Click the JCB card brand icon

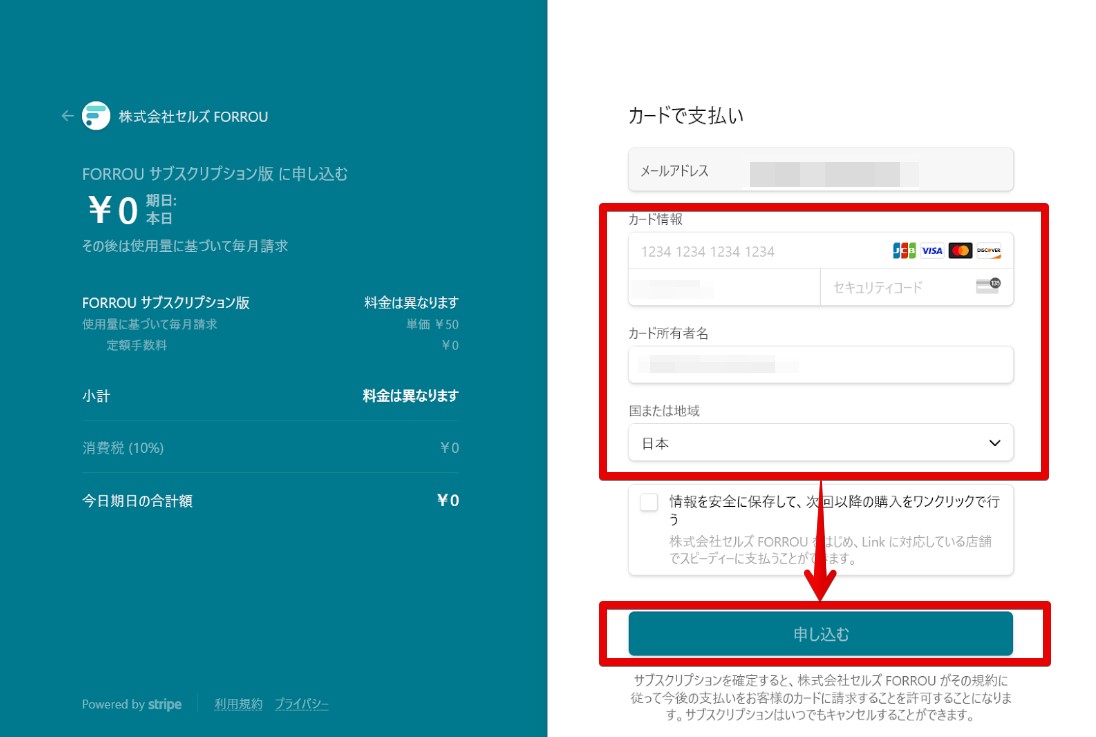tap(904, 250)
